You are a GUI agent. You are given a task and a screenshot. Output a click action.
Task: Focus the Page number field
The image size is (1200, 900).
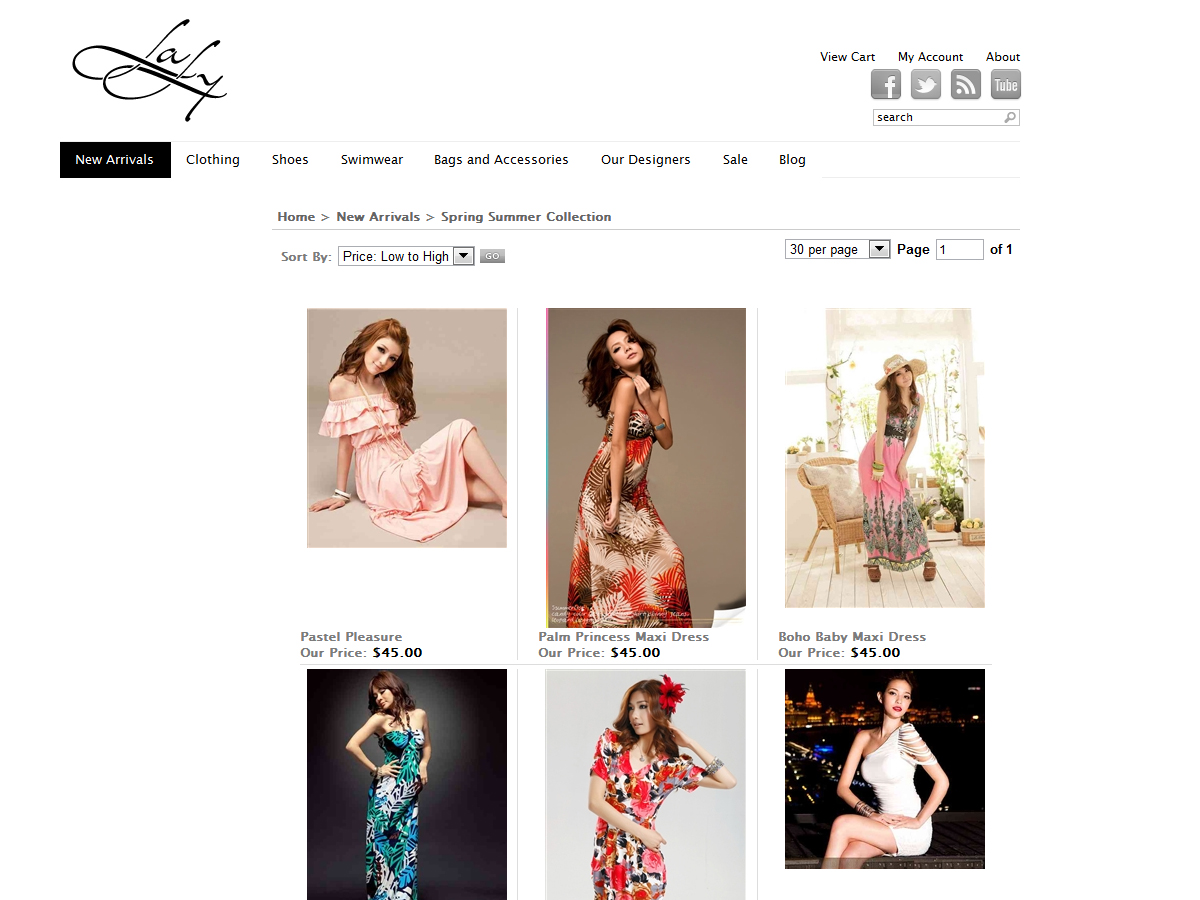[x=960, y=250]
